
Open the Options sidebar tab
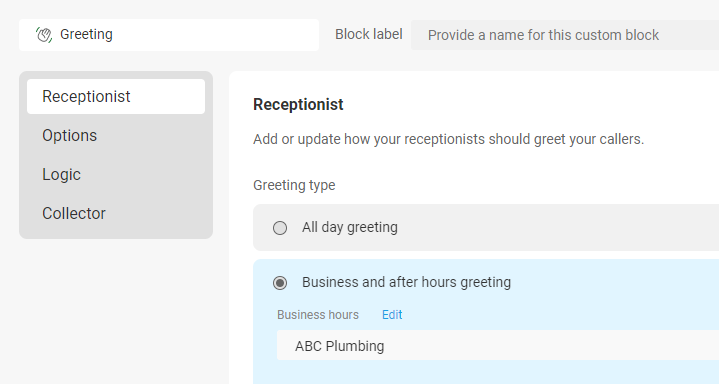click(x=116, y=135)
